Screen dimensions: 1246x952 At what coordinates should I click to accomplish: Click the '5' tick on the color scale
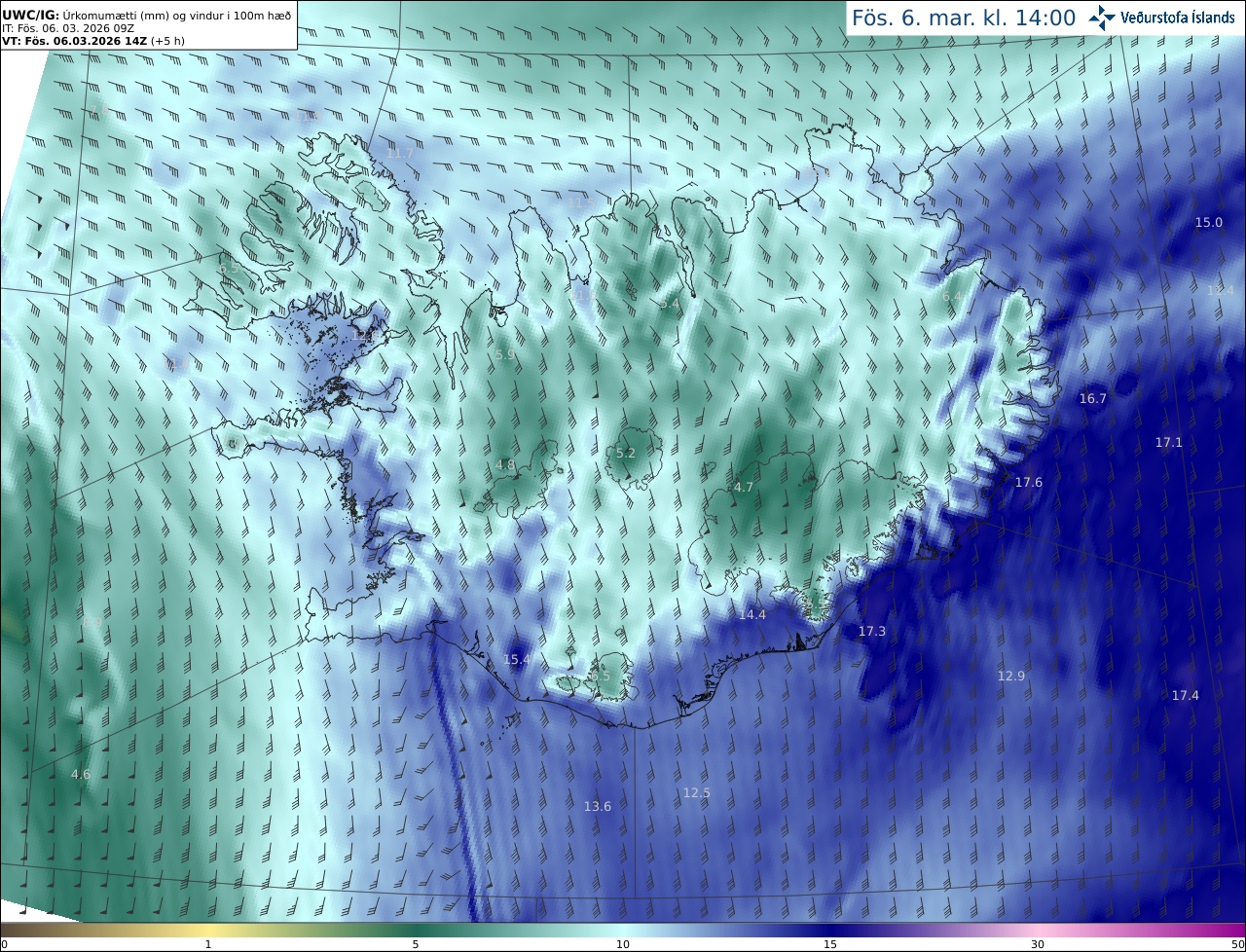pyautogui.click(x=416, y=944)
